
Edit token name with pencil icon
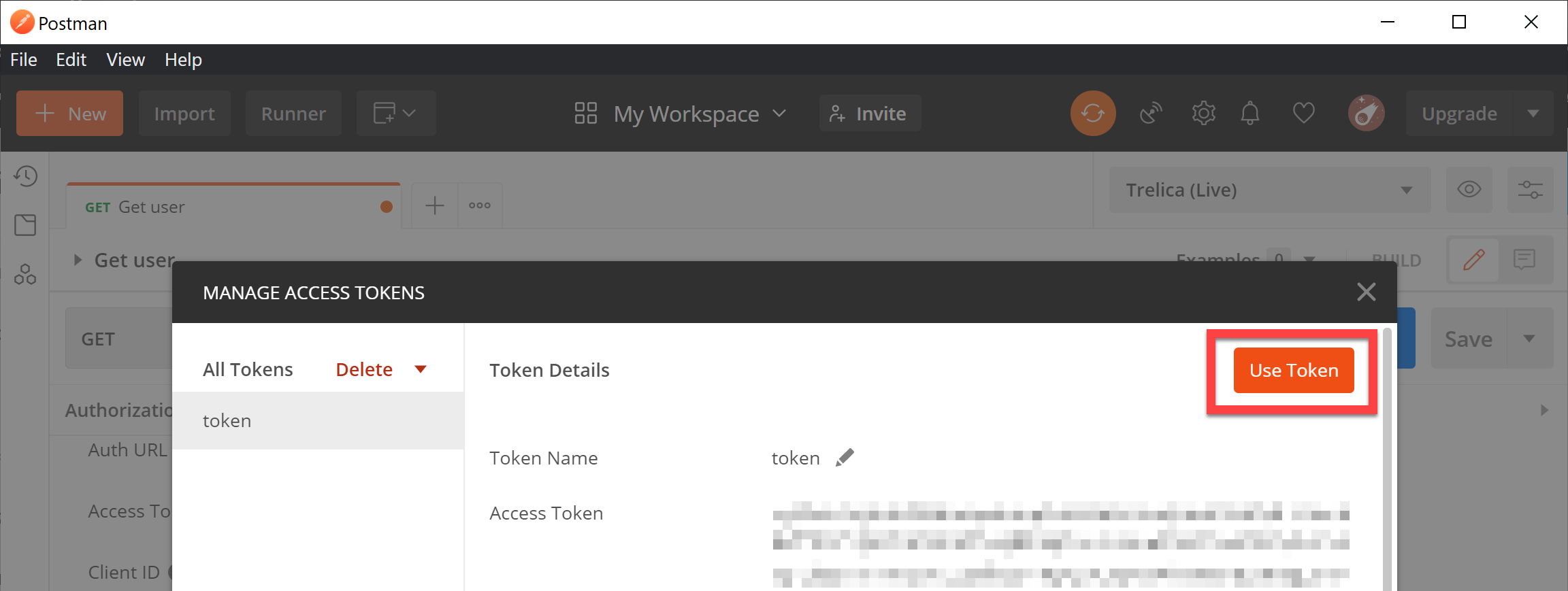[x=845, y=458]
